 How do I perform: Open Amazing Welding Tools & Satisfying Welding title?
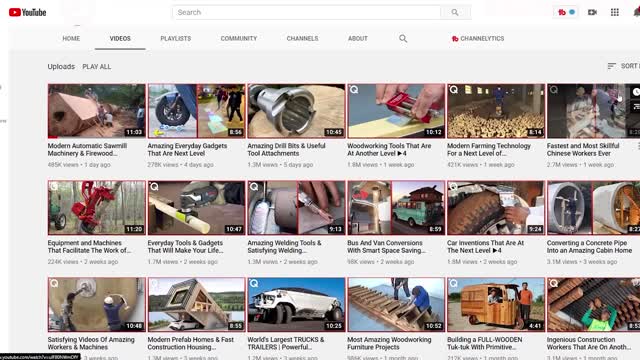284,247
